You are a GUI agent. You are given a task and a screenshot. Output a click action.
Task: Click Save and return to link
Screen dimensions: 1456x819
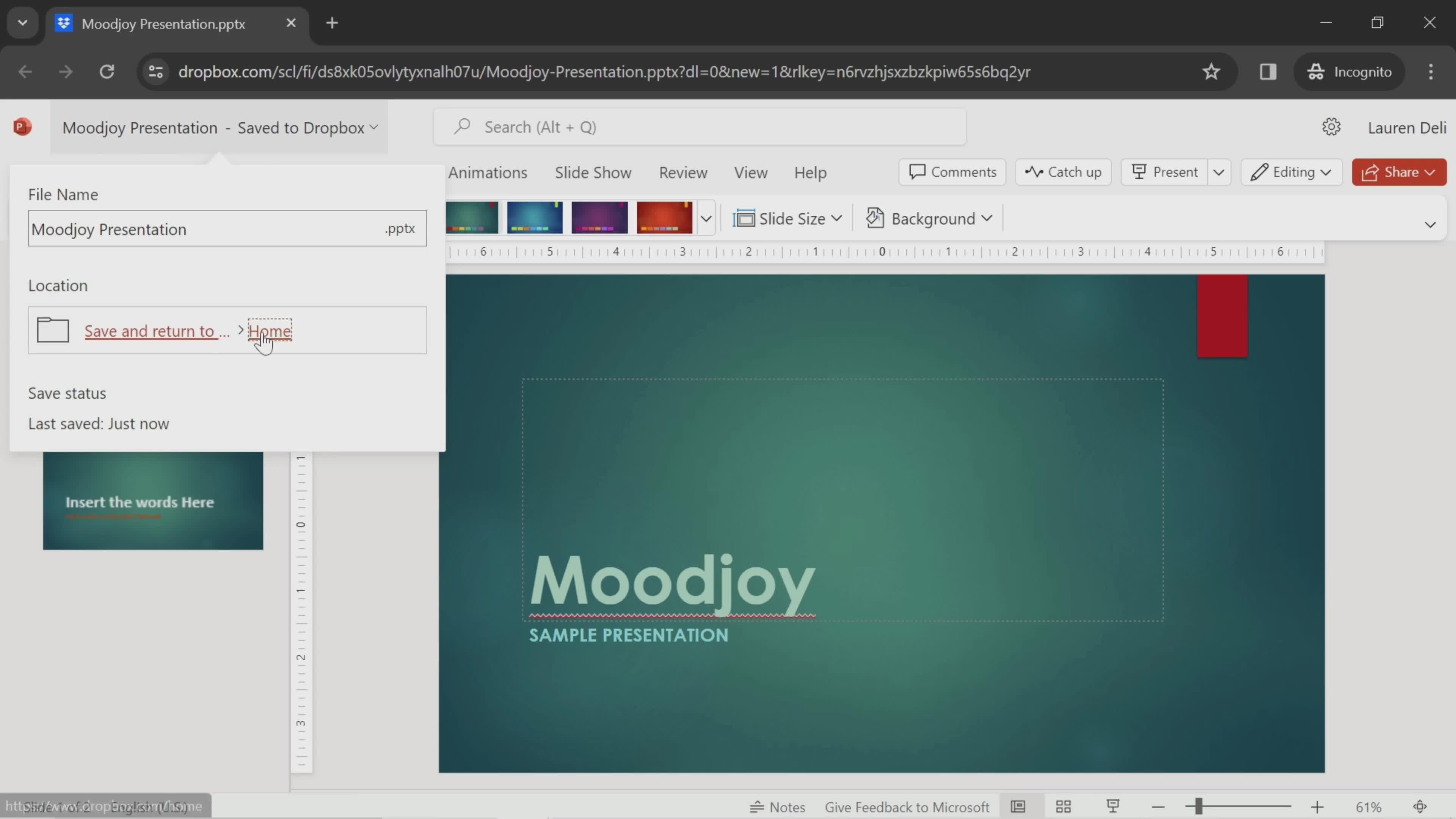[157, 331]
